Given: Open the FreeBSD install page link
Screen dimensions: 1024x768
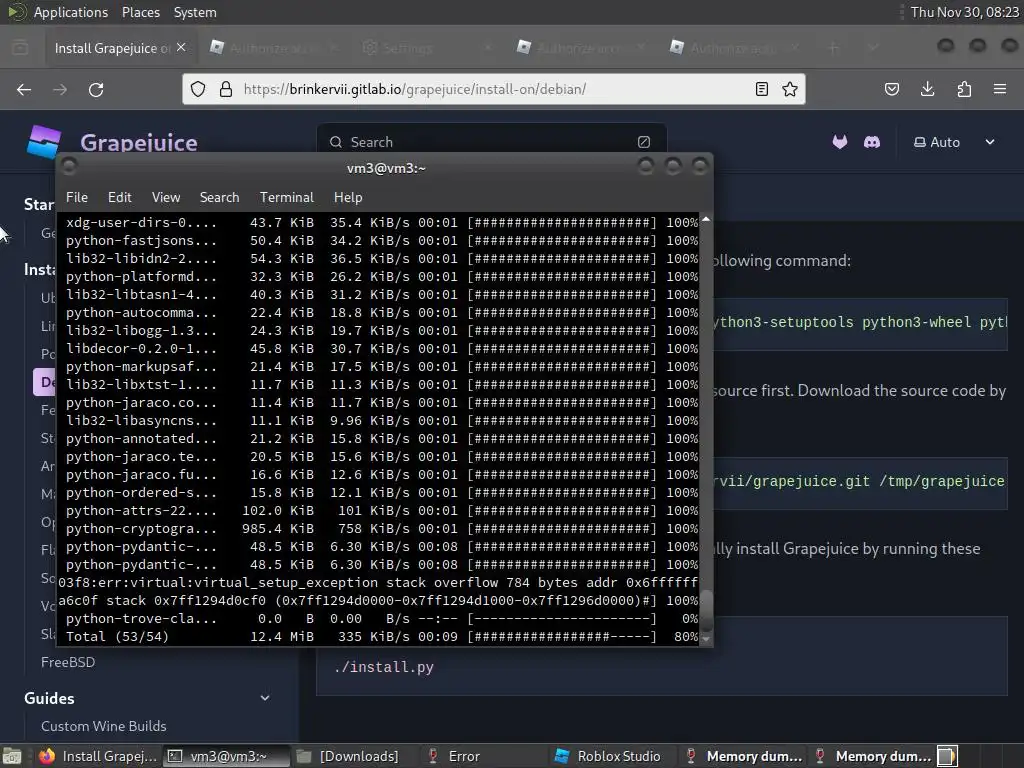Looking at the screenshot, I should tap(68, 662).
